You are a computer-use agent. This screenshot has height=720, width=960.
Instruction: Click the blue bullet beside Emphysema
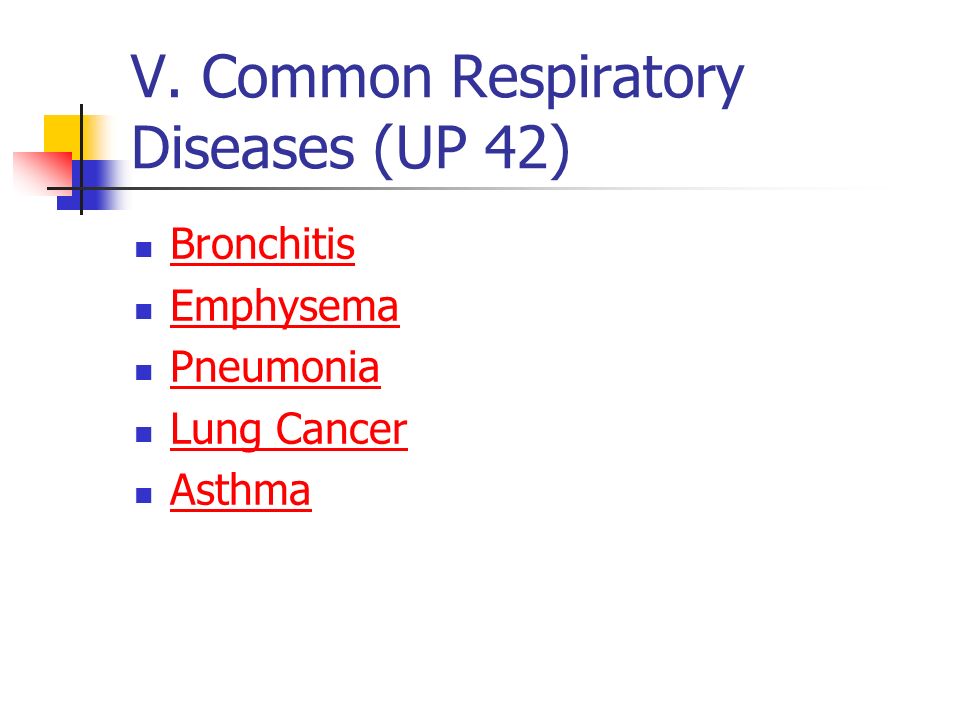pyautogui.click(x=144, y=311)
